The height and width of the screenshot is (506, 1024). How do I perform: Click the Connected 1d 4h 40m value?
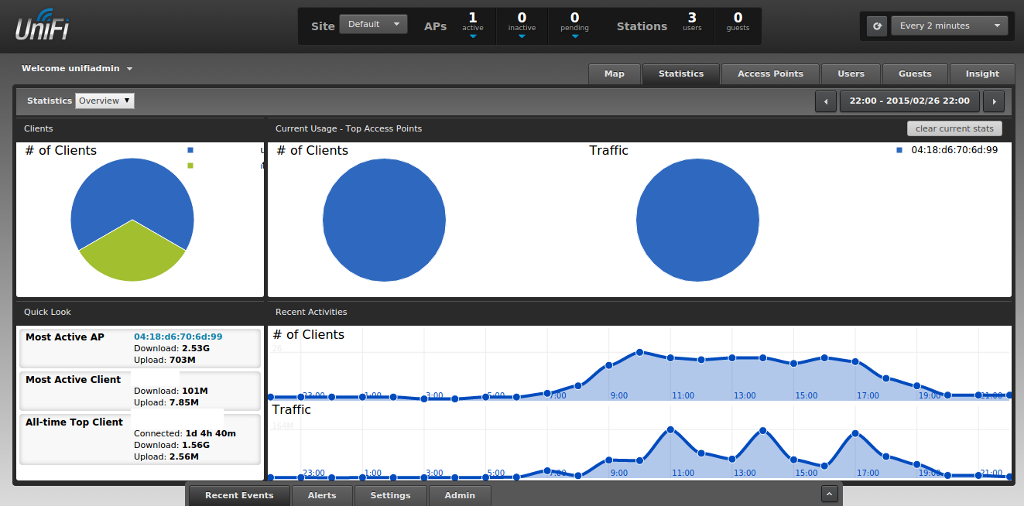coord(210,434)
